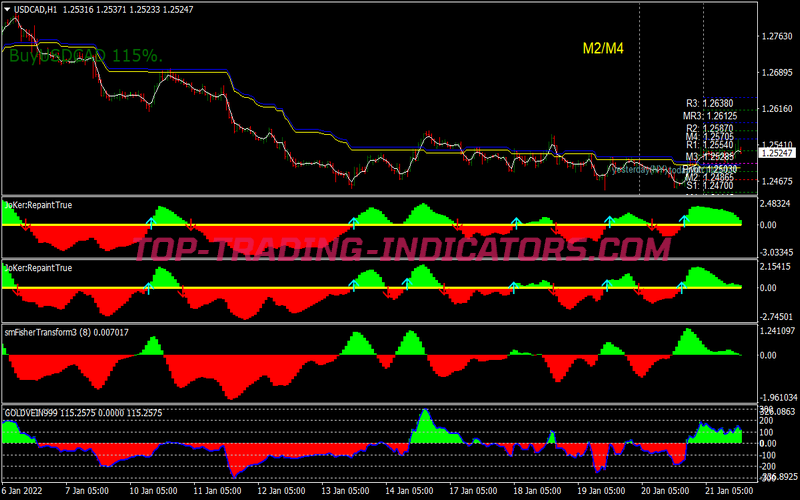Select the R3: 1.26380 pivot label
This screenshot has width=800, height=500.
click(x=710, y=104)
